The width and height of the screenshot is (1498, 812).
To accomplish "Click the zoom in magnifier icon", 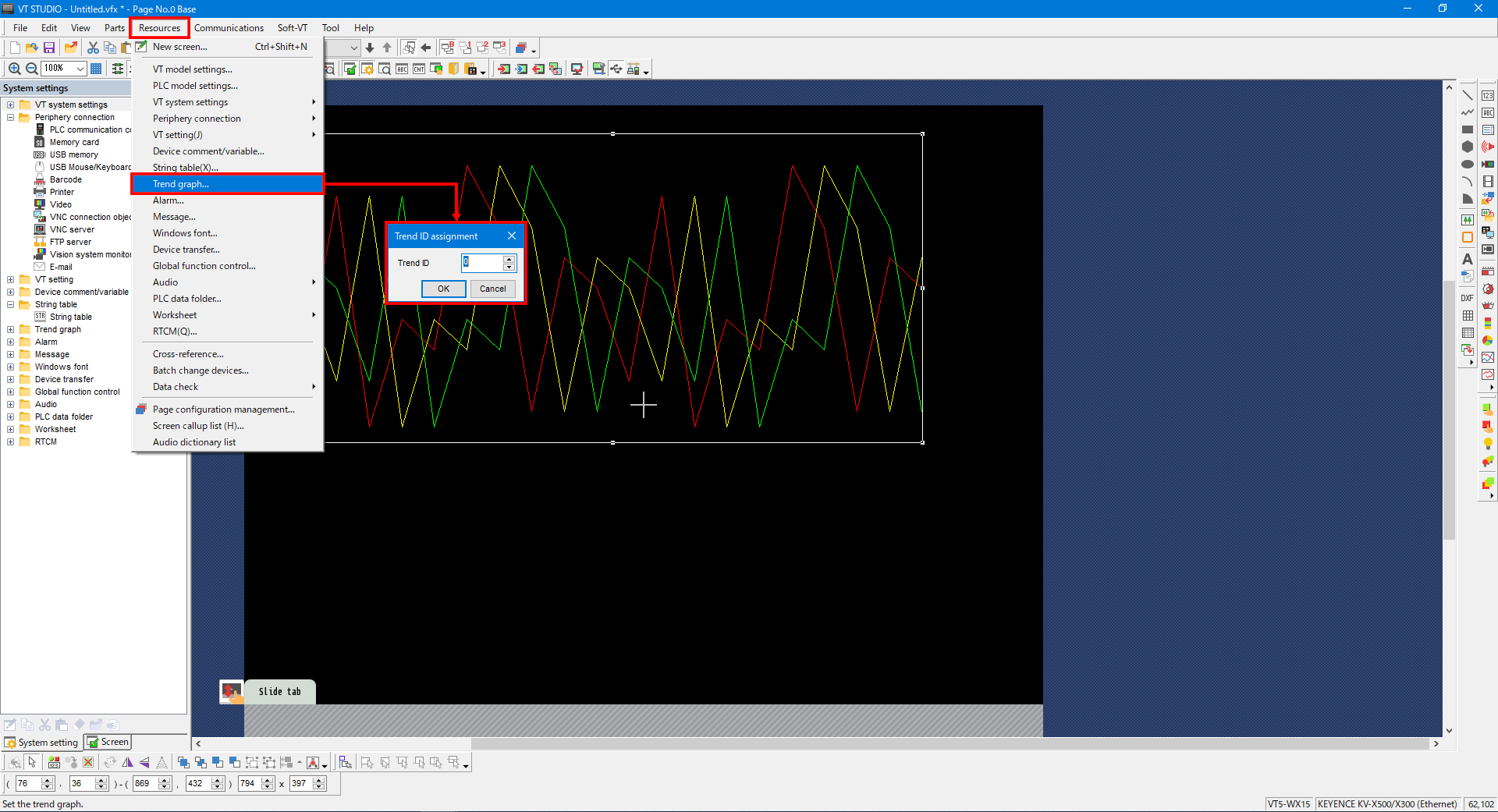I will coord(14,69).
